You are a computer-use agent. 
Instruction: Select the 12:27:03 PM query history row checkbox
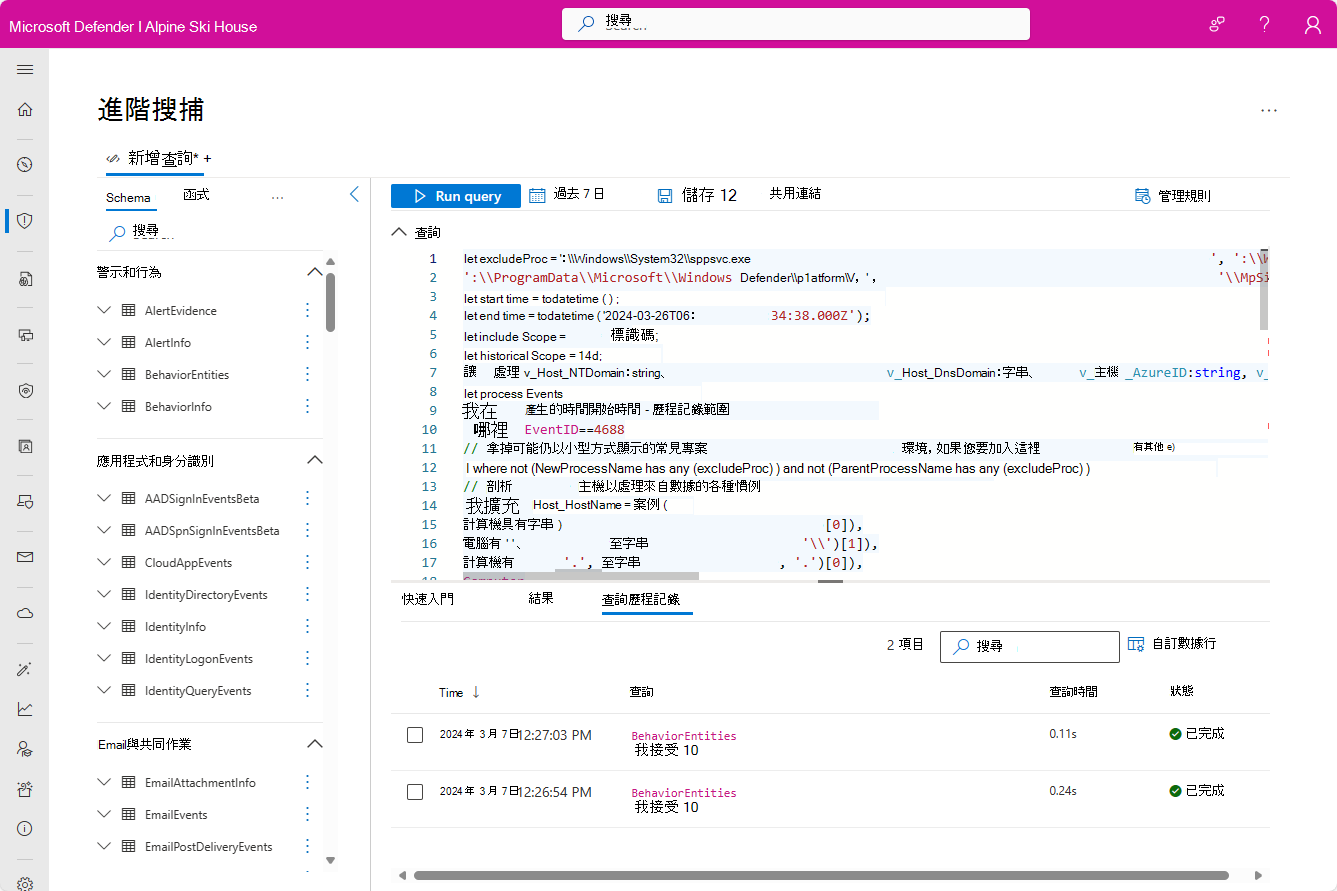coord(415,735)
